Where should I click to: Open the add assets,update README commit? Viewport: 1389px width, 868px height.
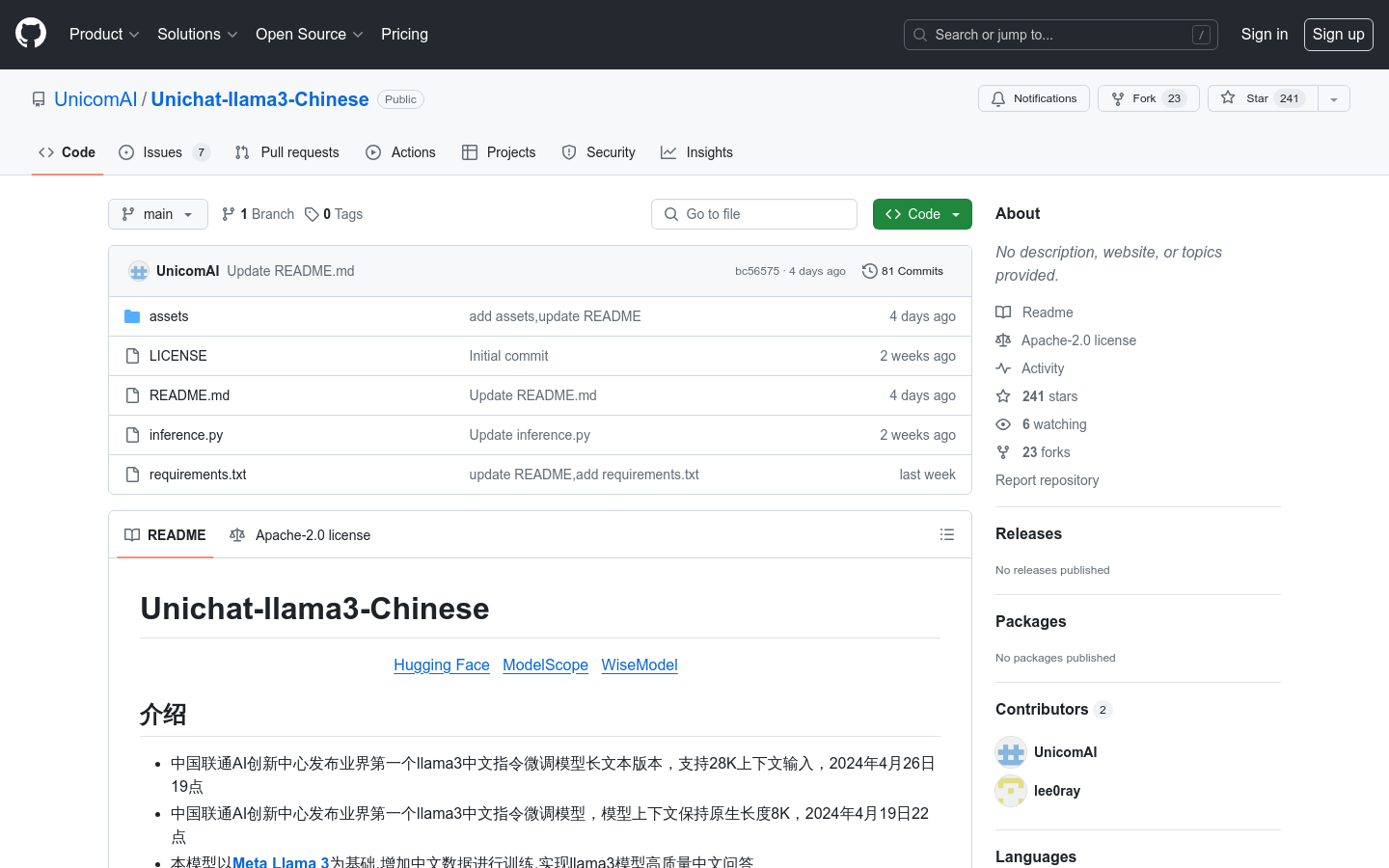point(555,316)
